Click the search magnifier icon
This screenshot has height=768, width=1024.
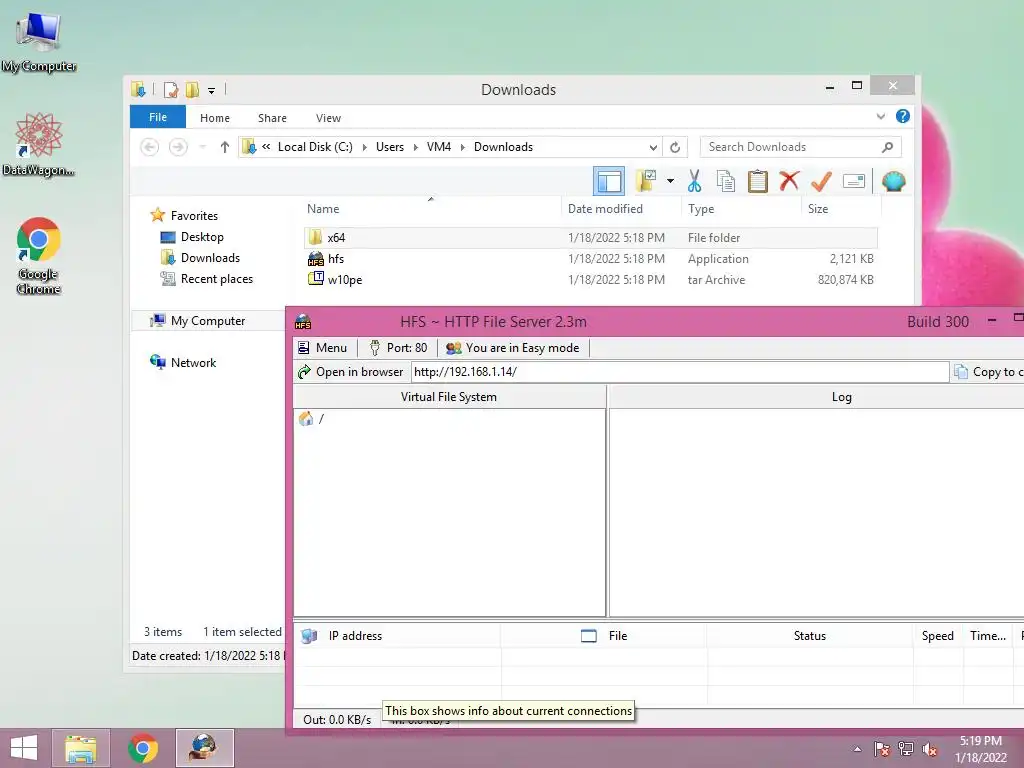(x=887, y=147)
